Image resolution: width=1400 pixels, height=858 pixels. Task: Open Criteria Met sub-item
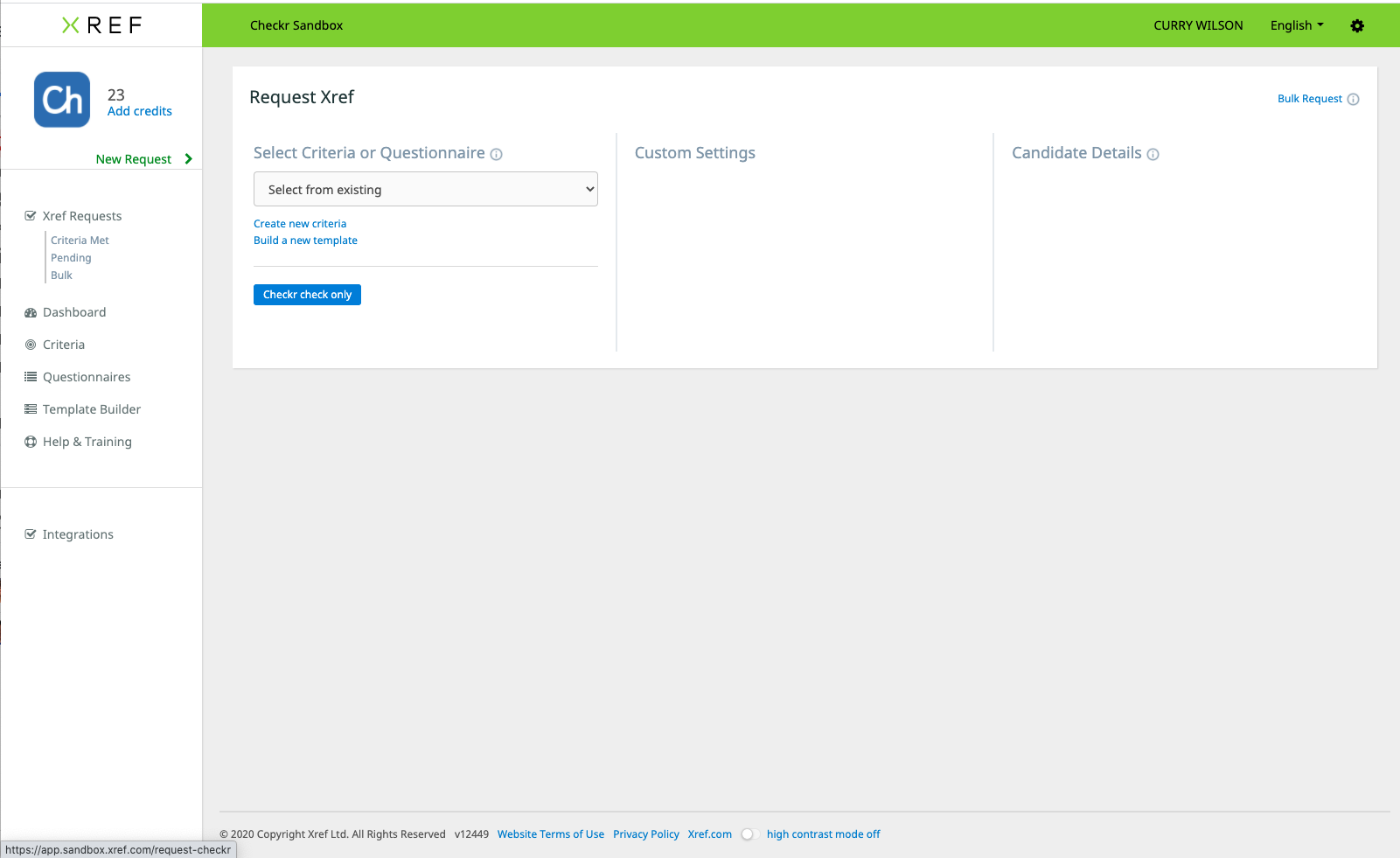click(x=80, y=241)
